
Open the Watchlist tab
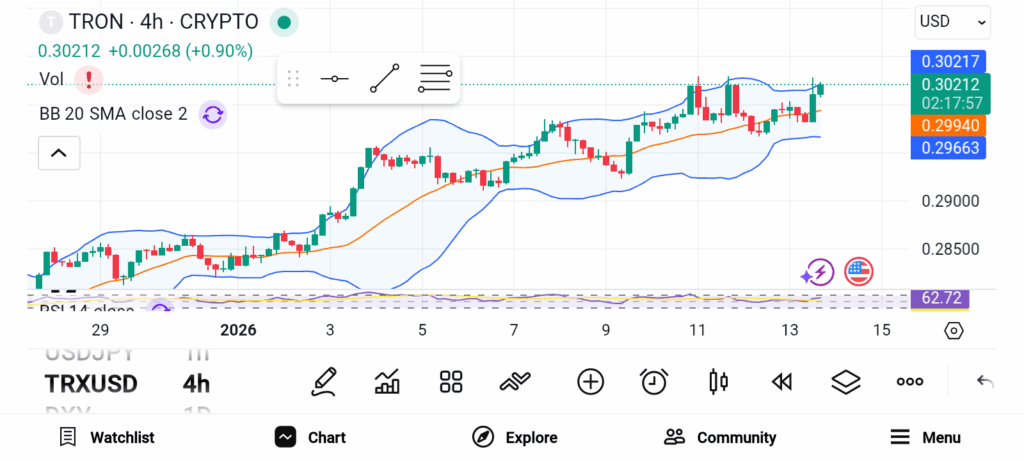106,437
